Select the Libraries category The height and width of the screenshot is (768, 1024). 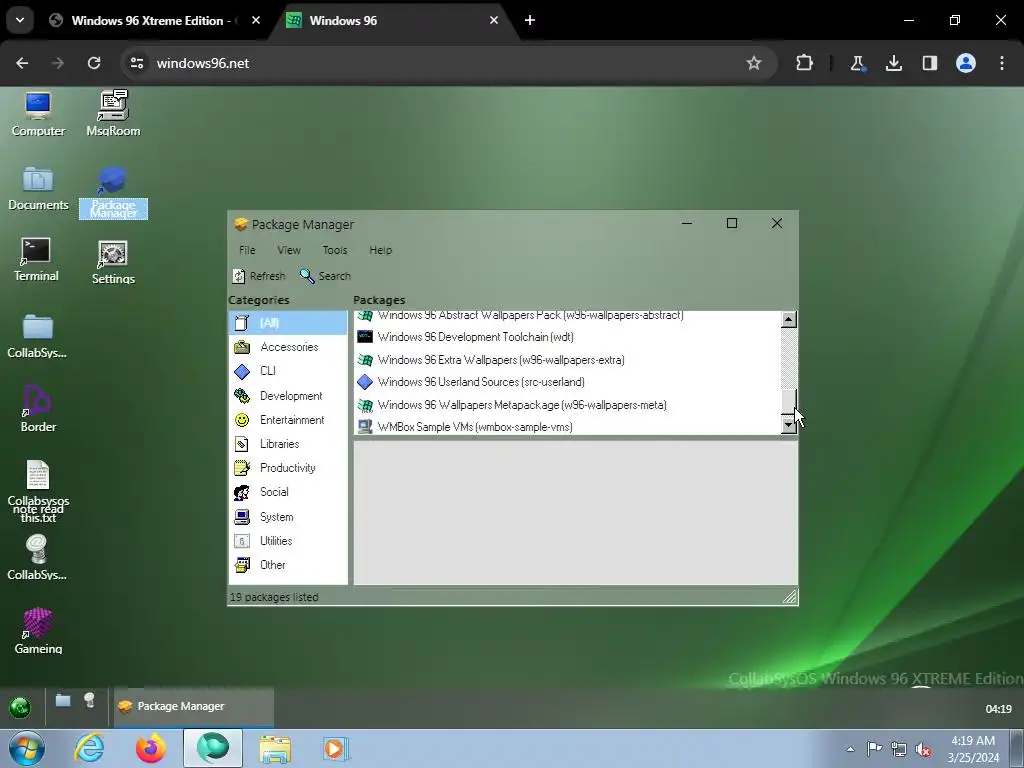coord(287,444)
